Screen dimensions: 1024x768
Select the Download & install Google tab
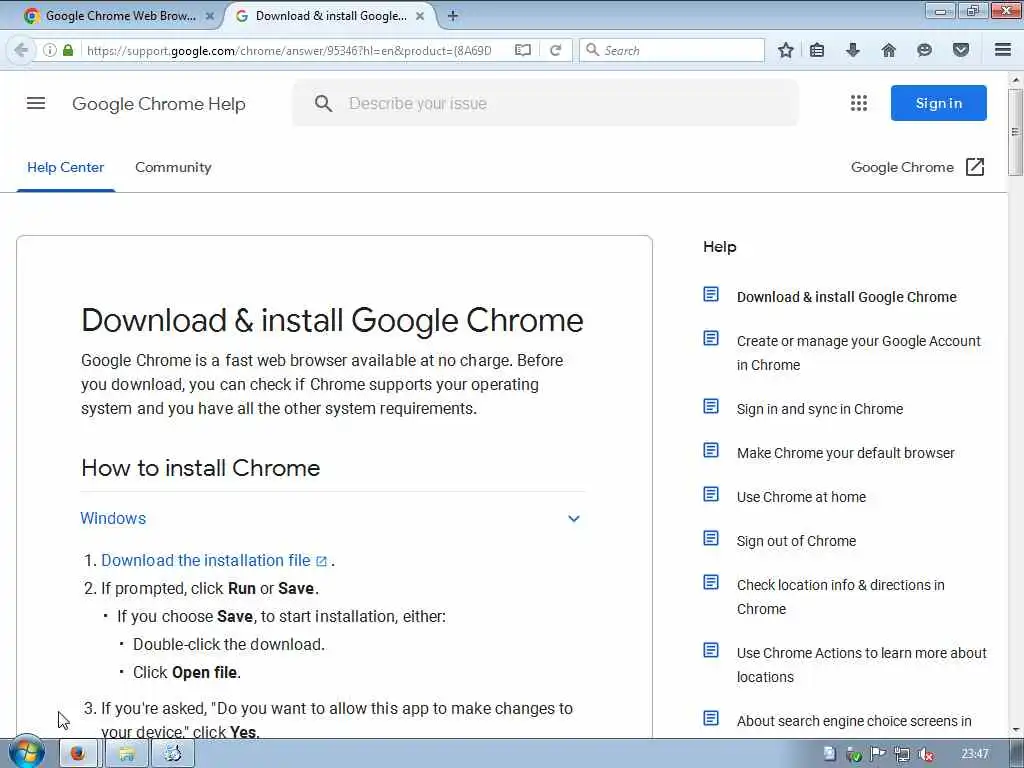click(x=332, y=16)
